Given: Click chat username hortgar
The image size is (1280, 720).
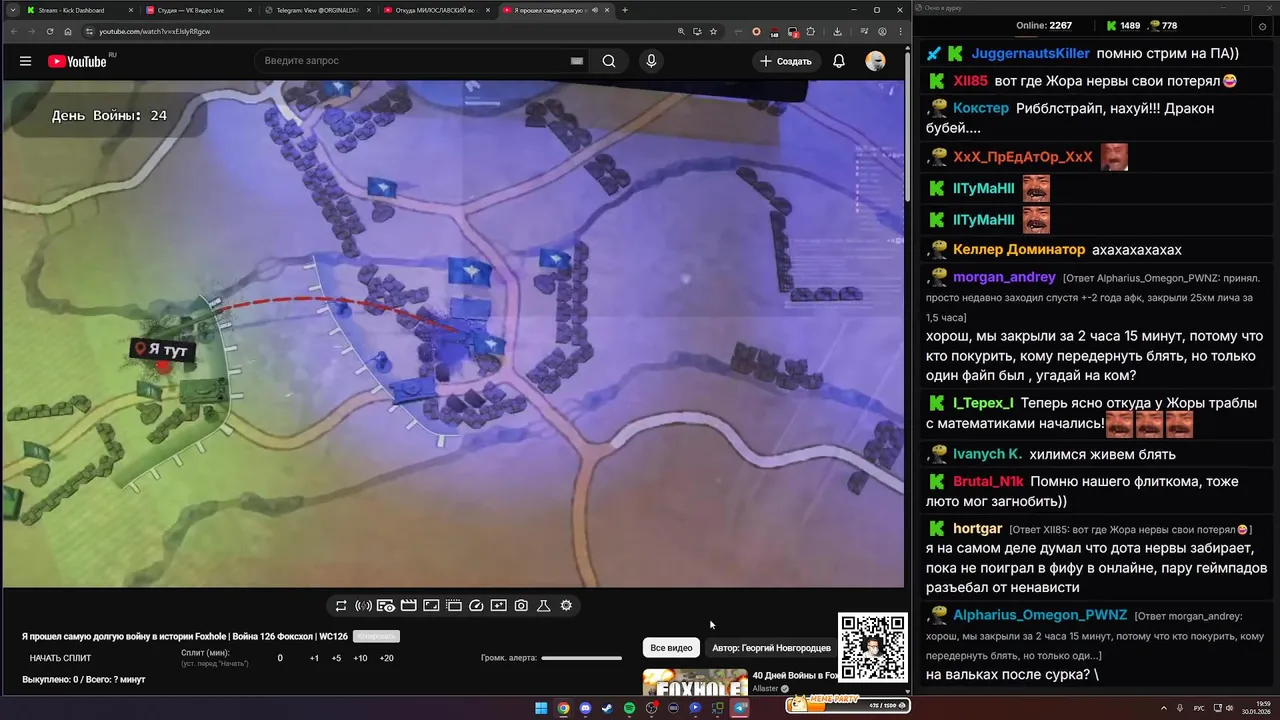Looking at the screenshot, I should (x=978, y=528).
